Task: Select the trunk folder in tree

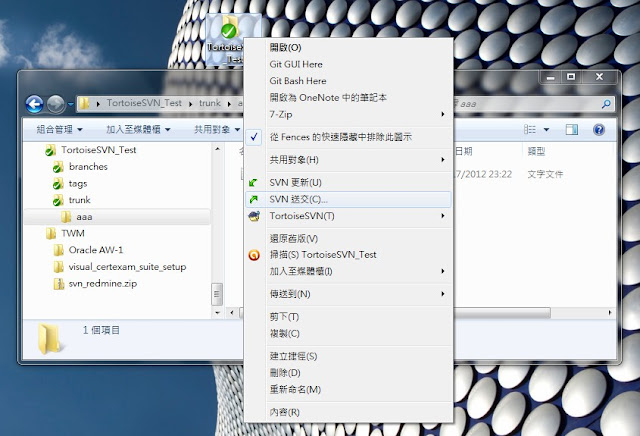Action: (80, 200)
